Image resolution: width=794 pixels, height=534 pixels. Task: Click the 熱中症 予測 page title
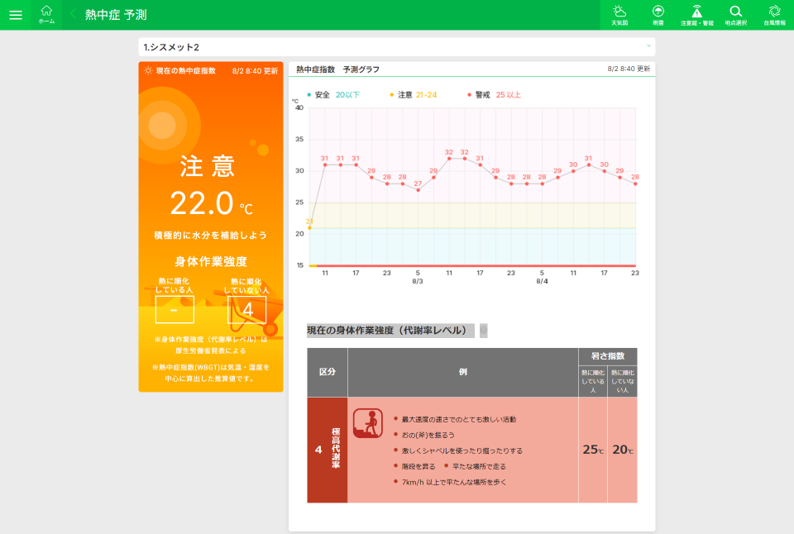pyautogui.click(x=115, y=15)
